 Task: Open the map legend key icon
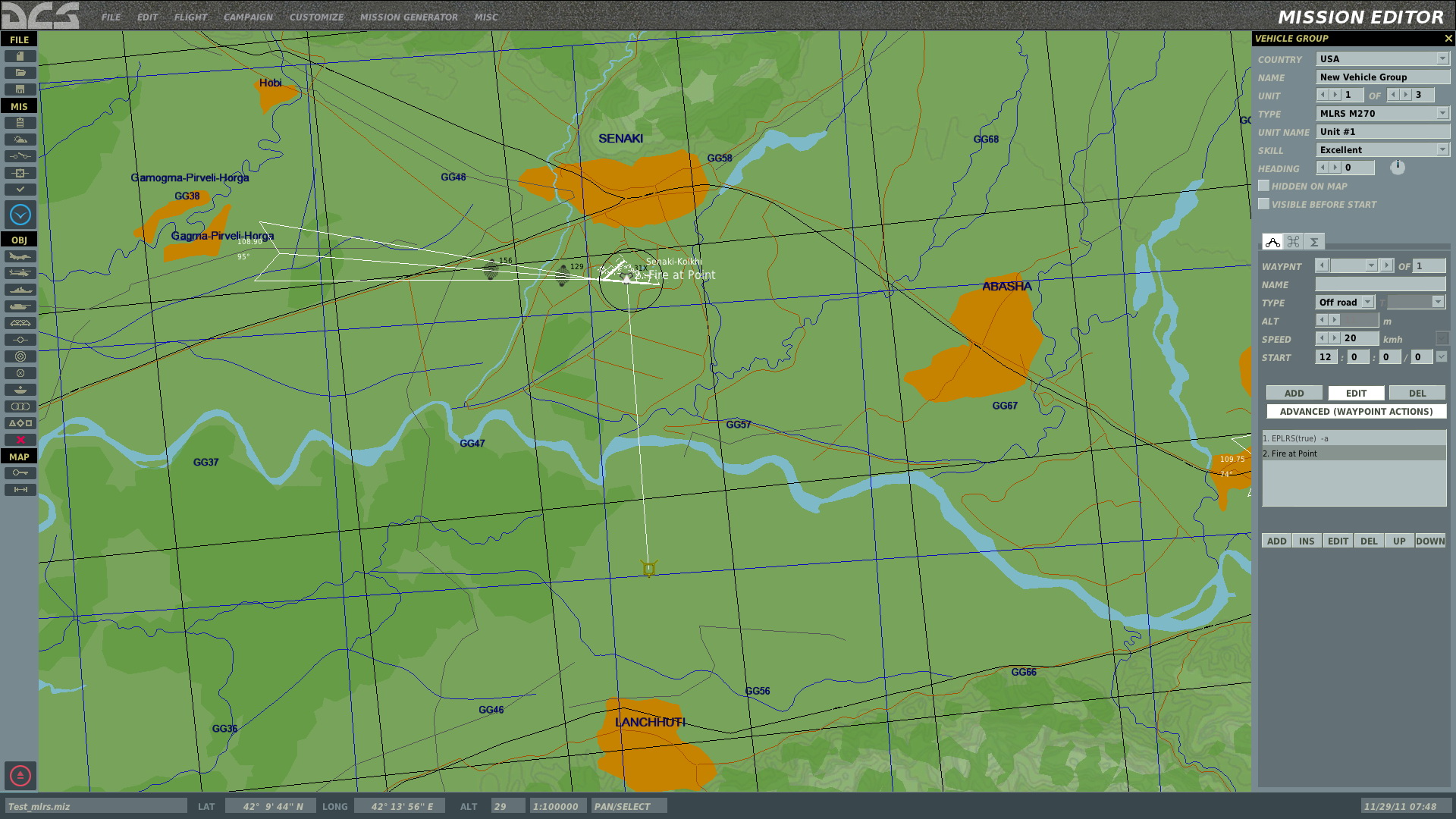coord(20,473)
